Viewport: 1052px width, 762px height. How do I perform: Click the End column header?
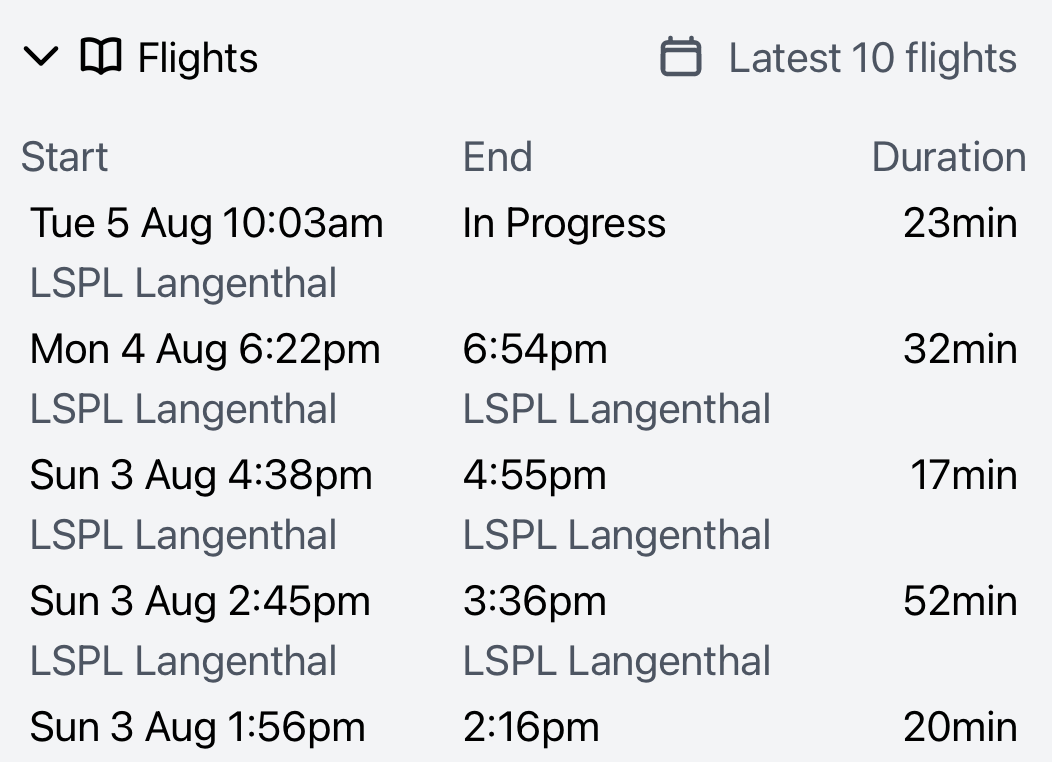498,157
